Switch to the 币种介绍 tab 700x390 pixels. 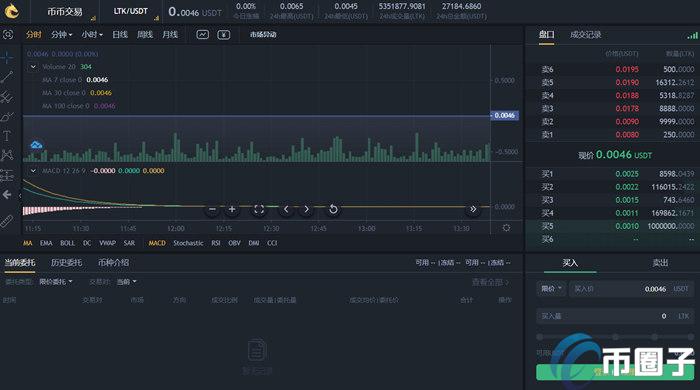coord(113,263)
